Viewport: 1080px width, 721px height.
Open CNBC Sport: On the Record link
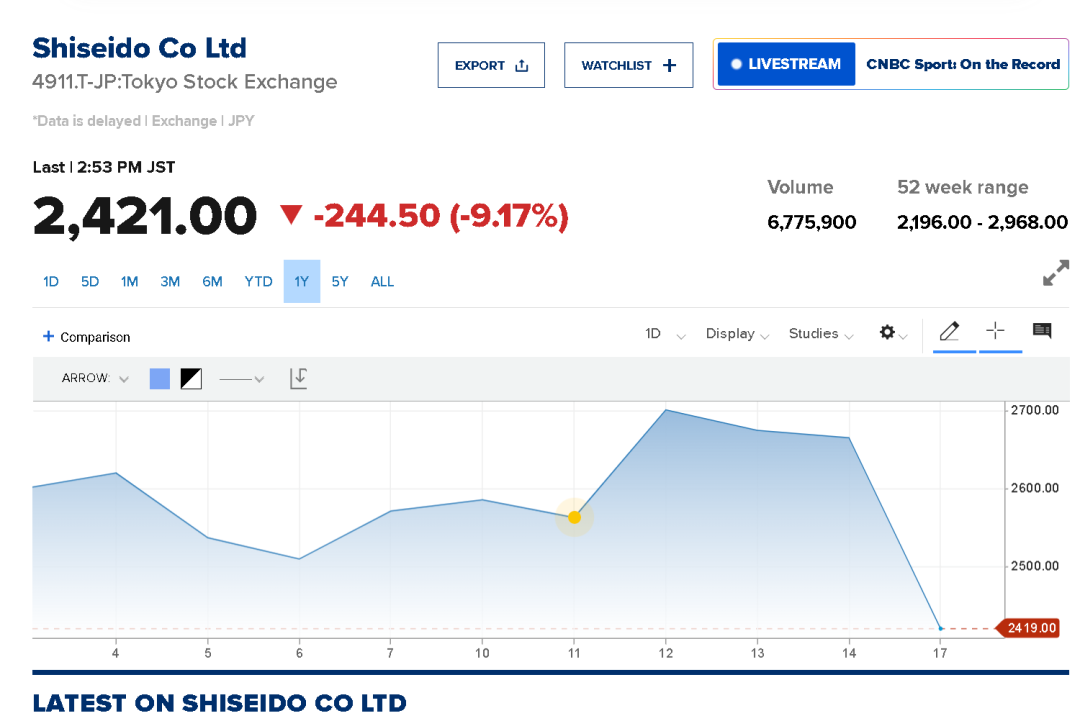(962, 64)
